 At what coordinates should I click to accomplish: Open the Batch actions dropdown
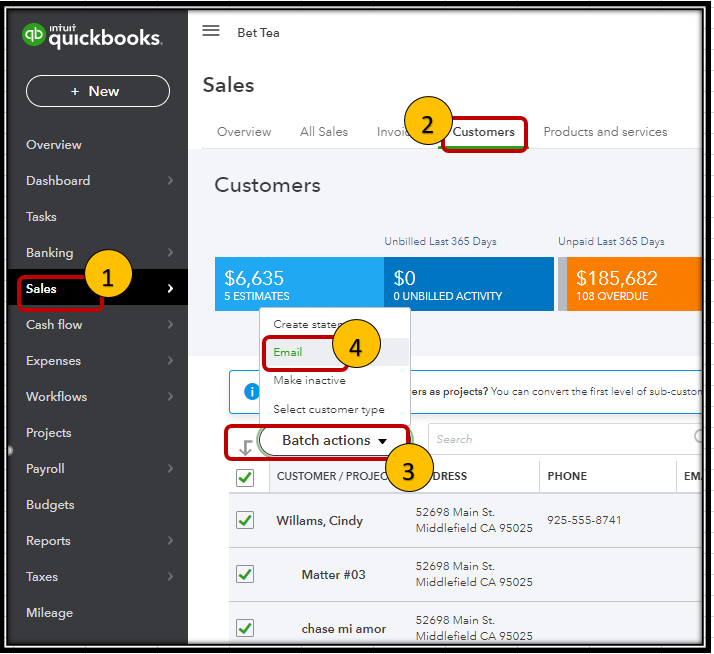click(334, 440)
